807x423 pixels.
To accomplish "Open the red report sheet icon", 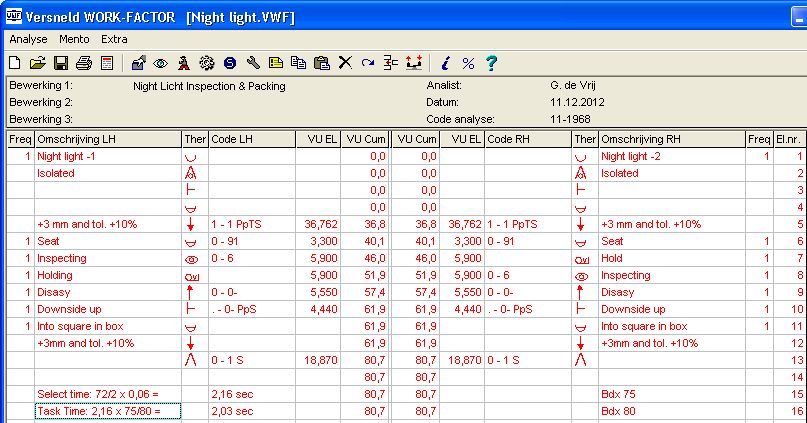I will 107,63.
